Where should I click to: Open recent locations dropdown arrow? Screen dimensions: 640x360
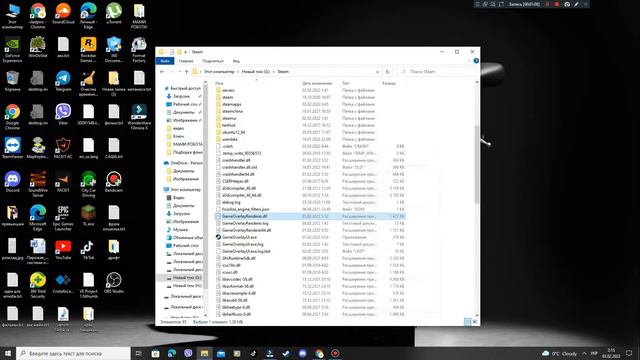179,72
